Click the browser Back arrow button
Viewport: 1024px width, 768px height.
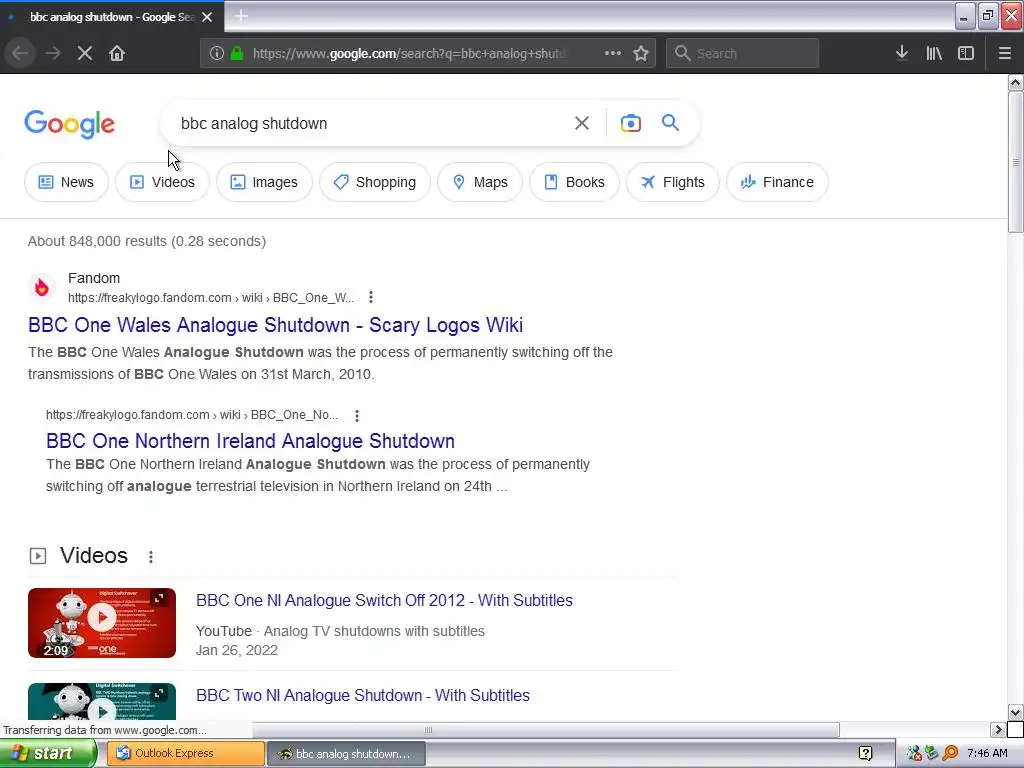point(20,53)
